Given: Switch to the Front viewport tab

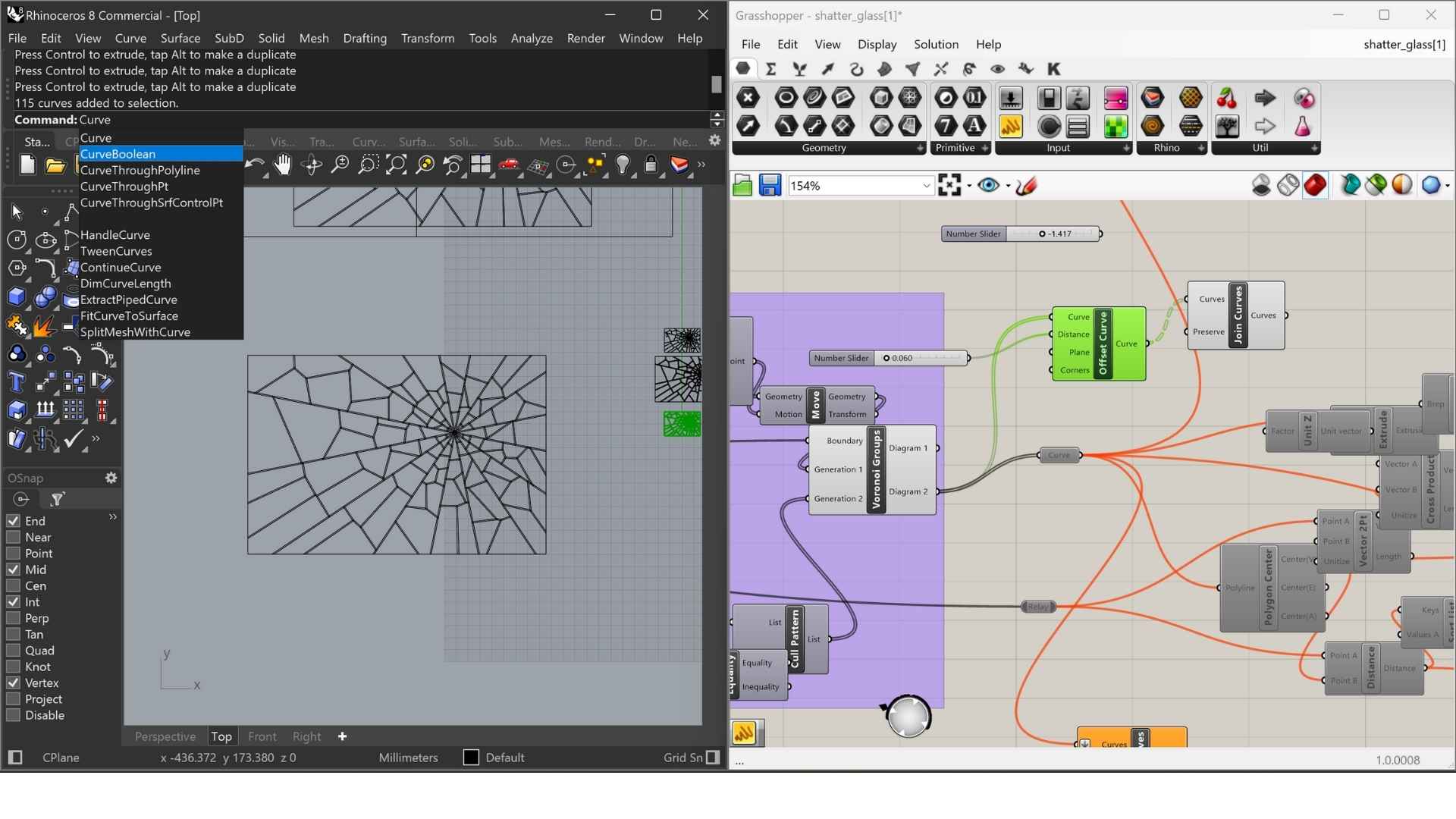Looking at the screenshot, I should click(x=262, y=736).
